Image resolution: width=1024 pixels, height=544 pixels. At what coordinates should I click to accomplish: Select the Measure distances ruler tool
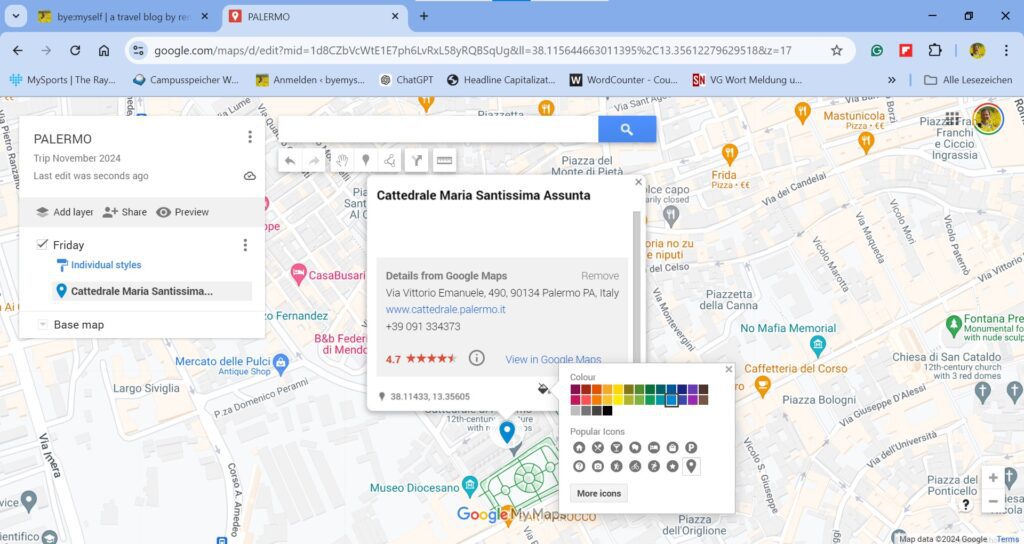click(444, 161)
